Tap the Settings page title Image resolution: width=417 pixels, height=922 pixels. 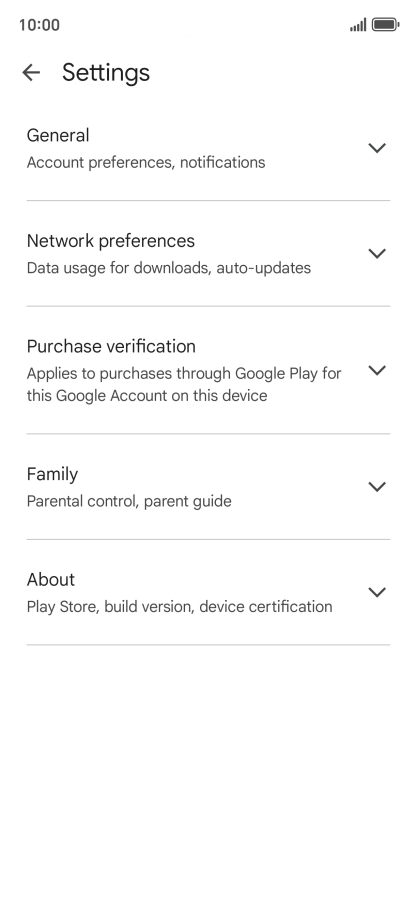coord(106,72)
